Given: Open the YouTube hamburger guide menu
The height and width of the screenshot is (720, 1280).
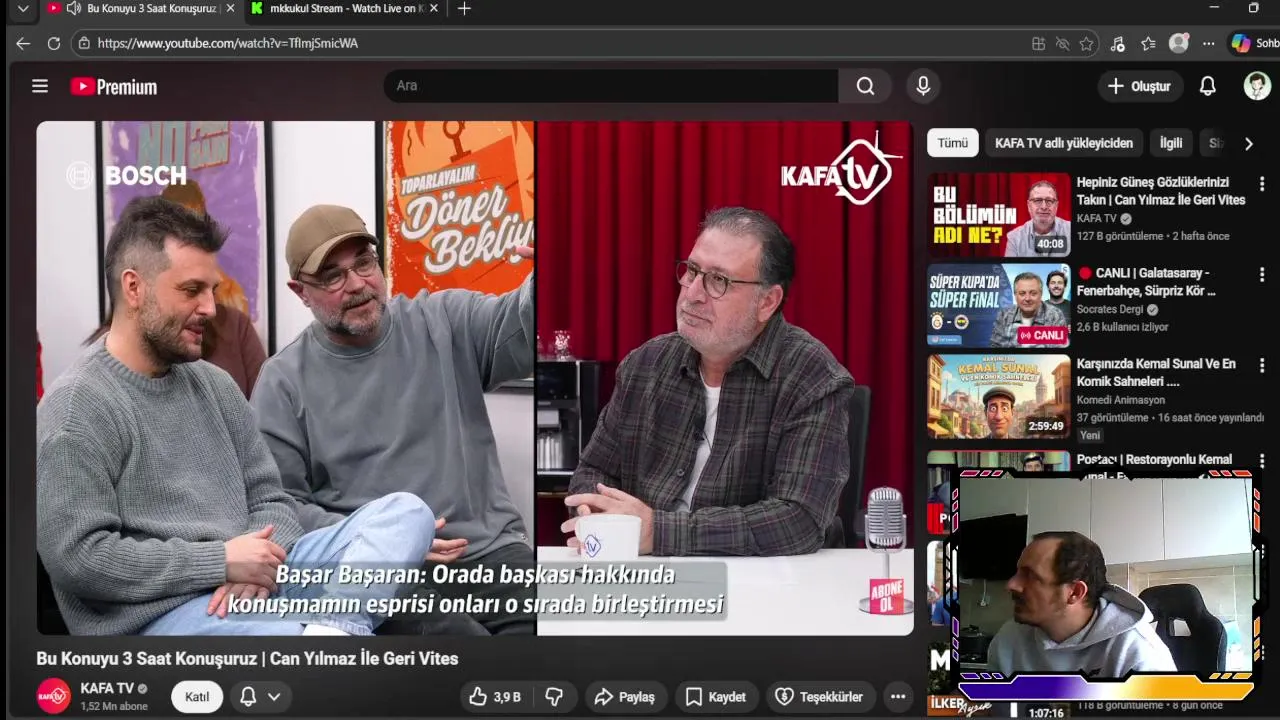Looking at the screenshot, I should (40, 86).
